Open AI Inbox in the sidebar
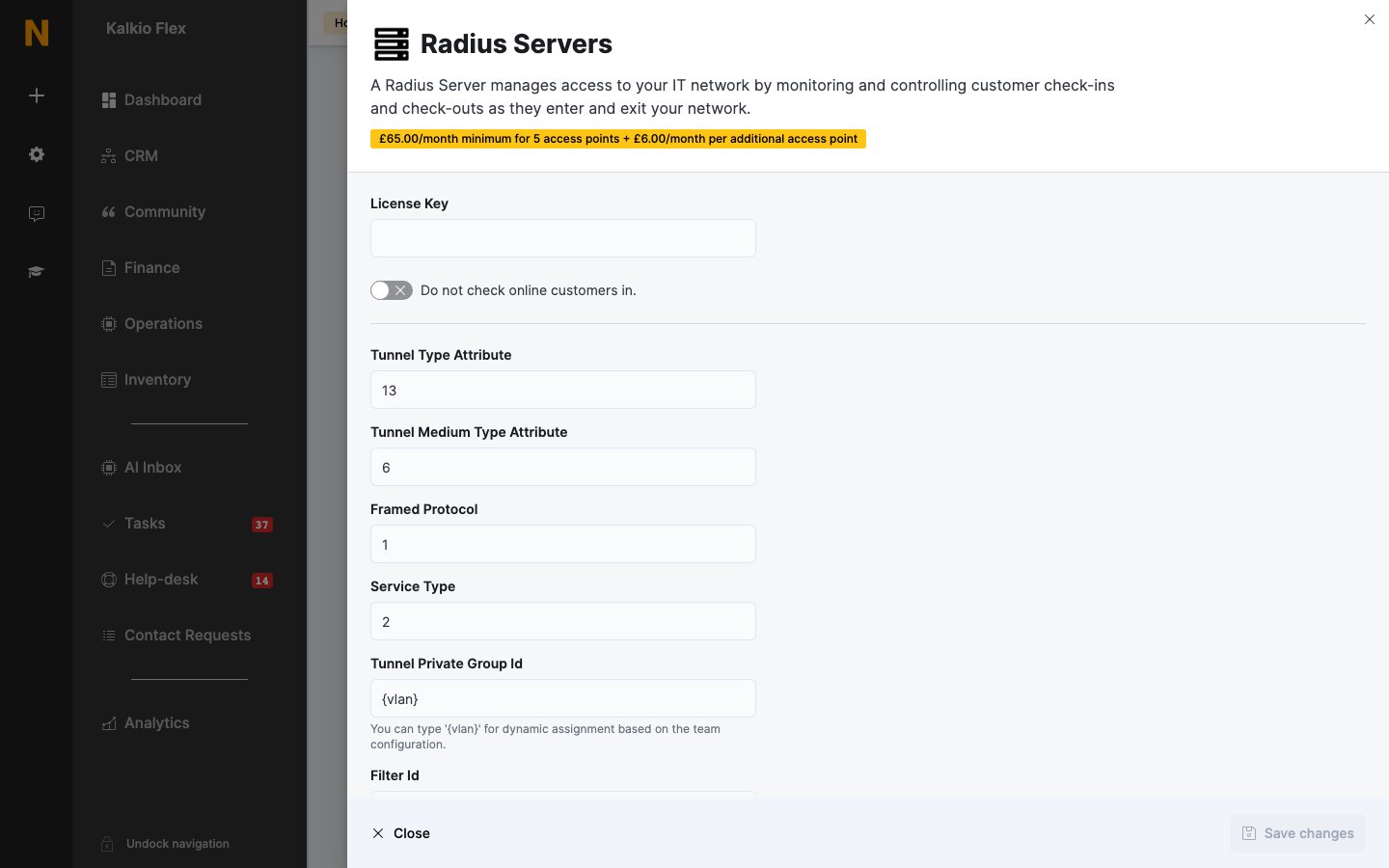This screenshot has height=868, width=1389. [142, 468]
